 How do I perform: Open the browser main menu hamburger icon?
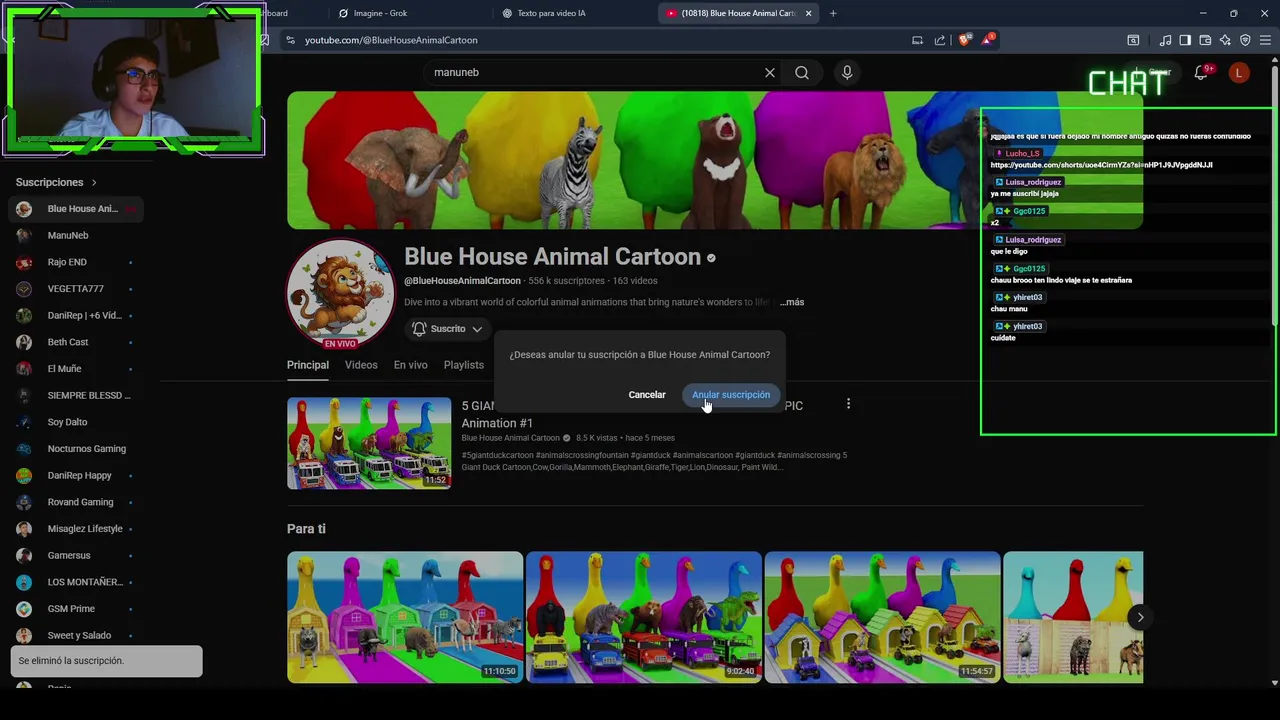pos(1266,40)
